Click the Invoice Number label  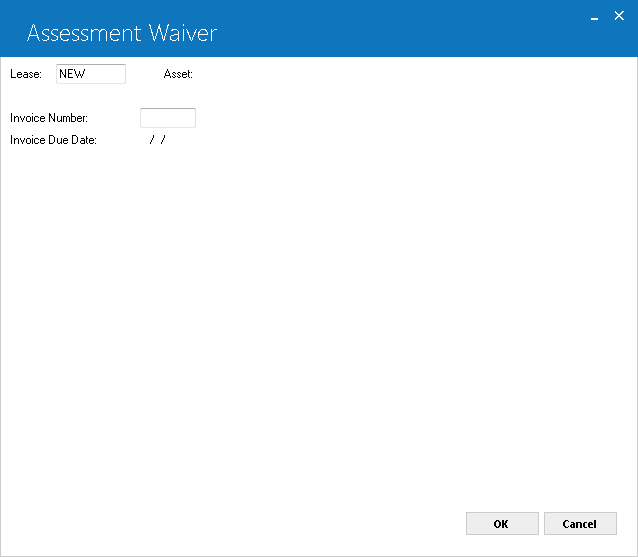[x=49, y=118]
